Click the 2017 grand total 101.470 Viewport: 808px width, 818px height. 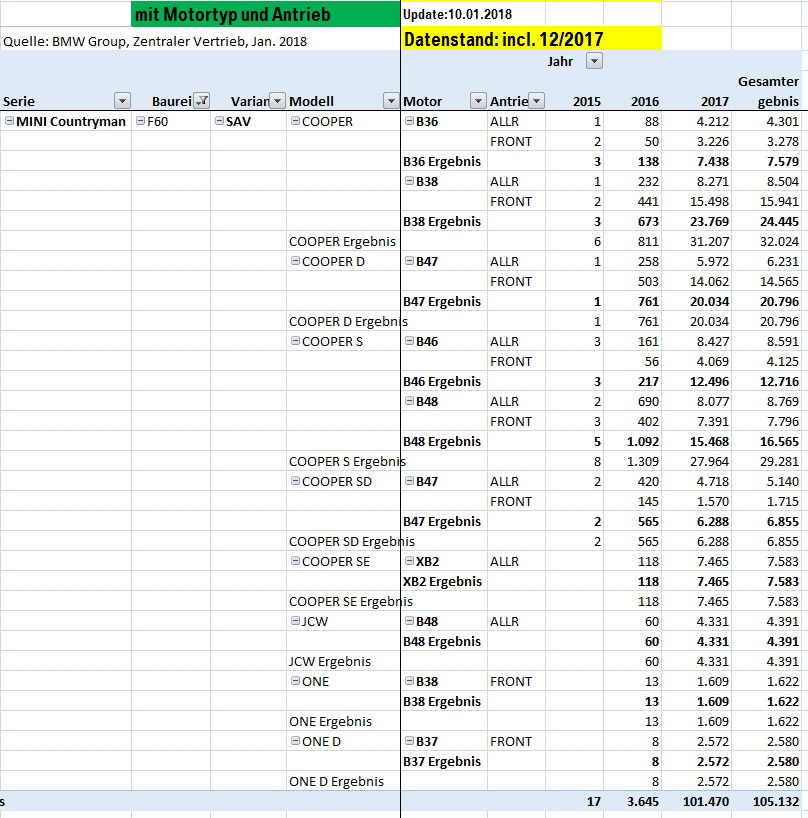click(706, 801)
